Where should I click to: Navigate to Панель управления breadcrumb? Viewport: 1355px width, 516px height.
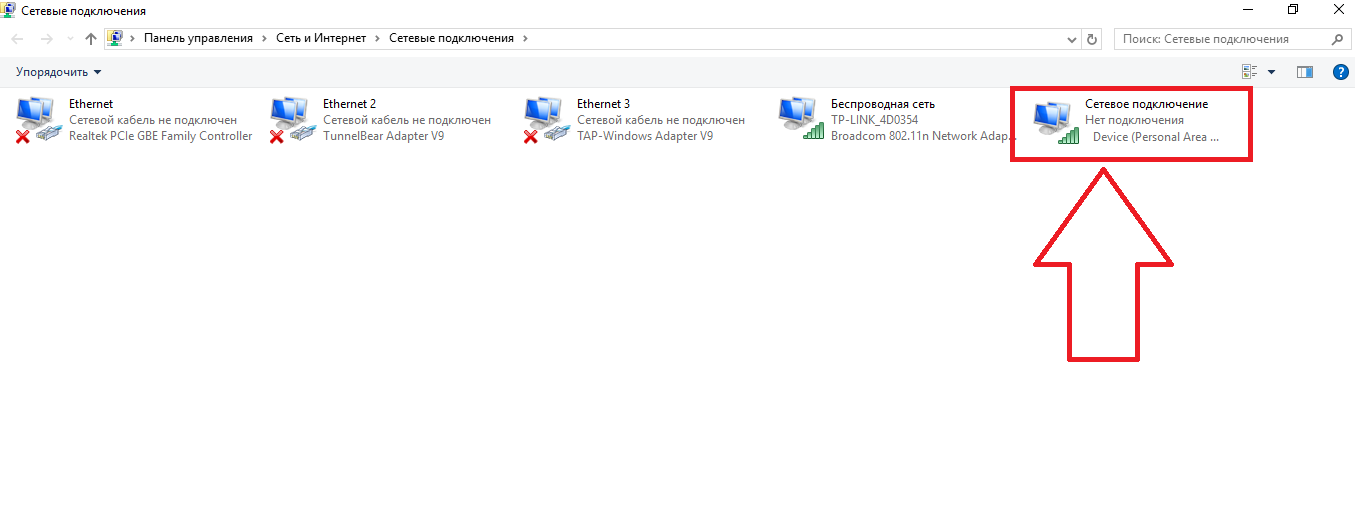(x=198, y=38)
